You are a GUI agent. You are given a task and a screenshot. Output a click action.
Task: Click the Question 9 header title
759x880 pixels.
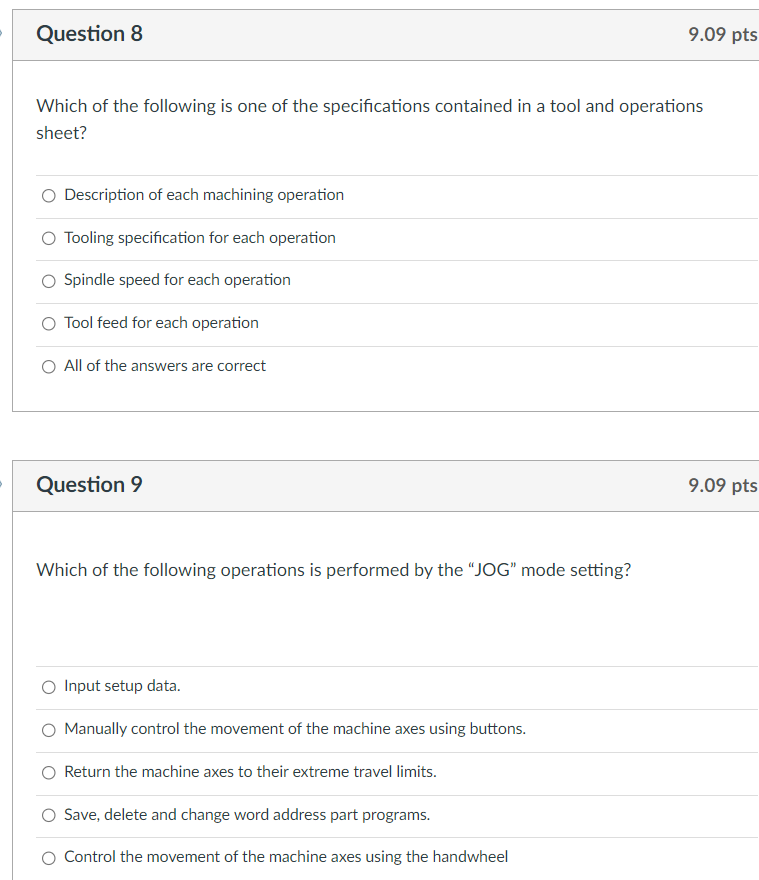pos(89,485)
